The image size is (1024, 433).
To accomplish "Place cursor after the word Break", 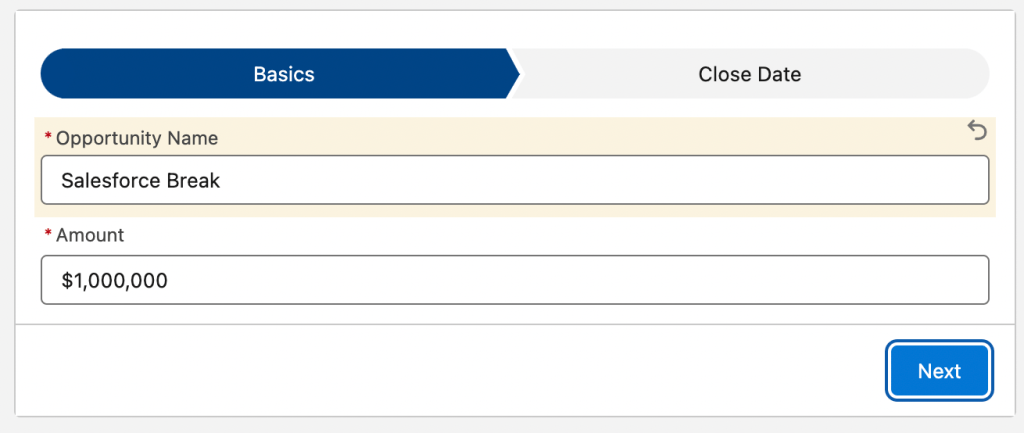I will click(222, 180).
